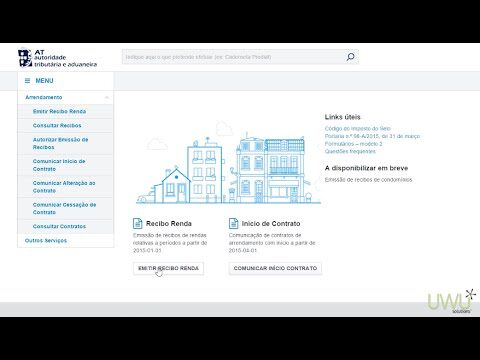The image size is (480, 360).
Task: Click the Links úteis heading
Action: 343,117
